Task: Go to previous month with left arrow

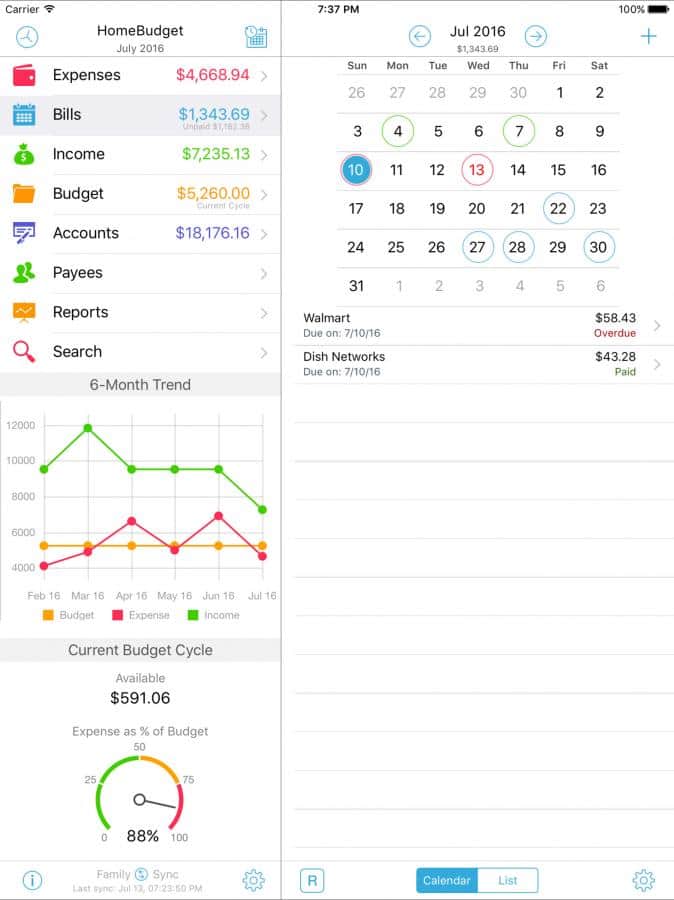Action: [420, 37]
